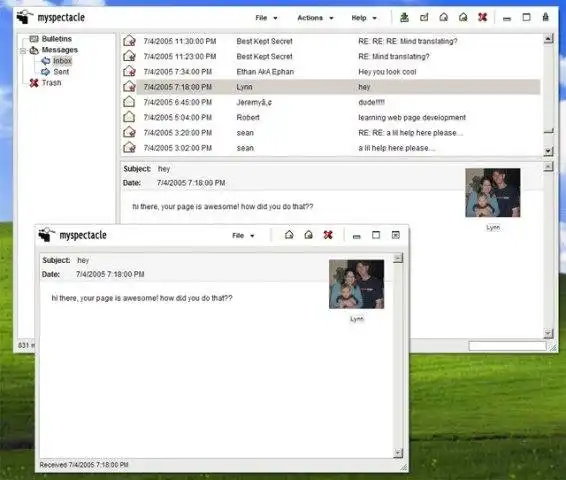Click scroll-up arrow in the message window
Screen dimensions: 566x480
tap(398, 258)
